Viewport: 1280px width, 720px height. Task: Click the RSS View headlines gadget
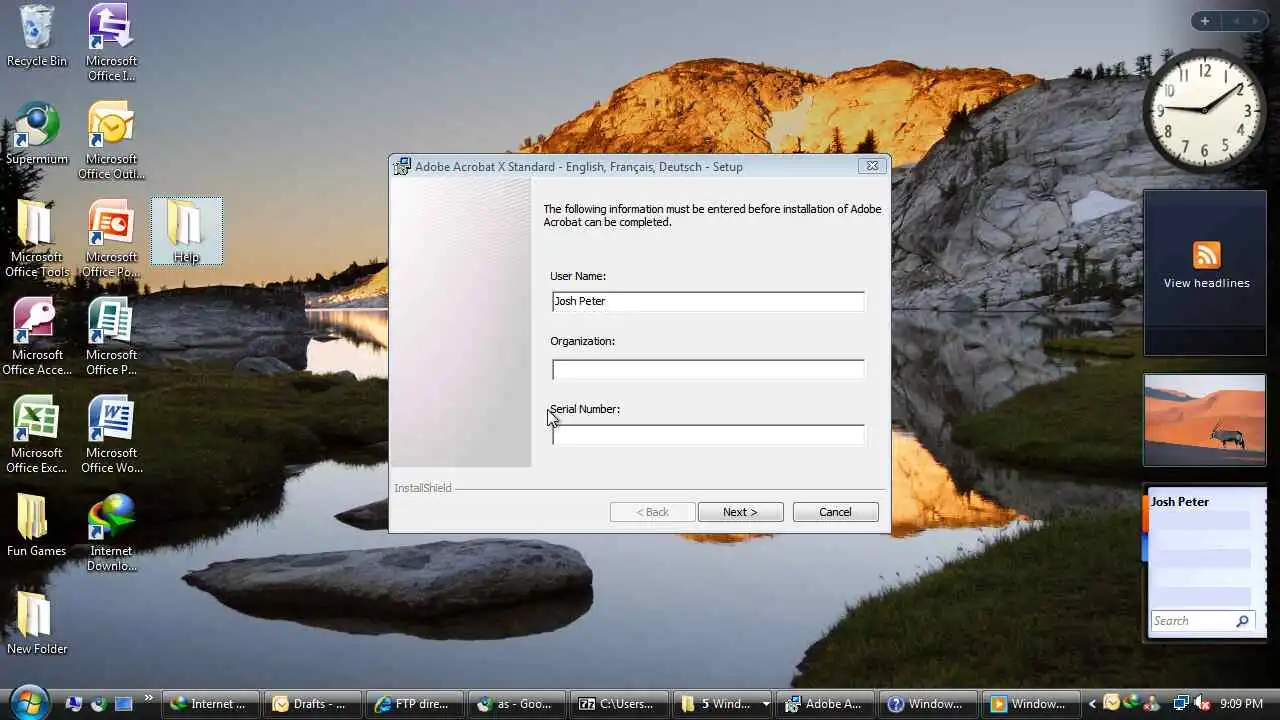(x=1205, y=273)
